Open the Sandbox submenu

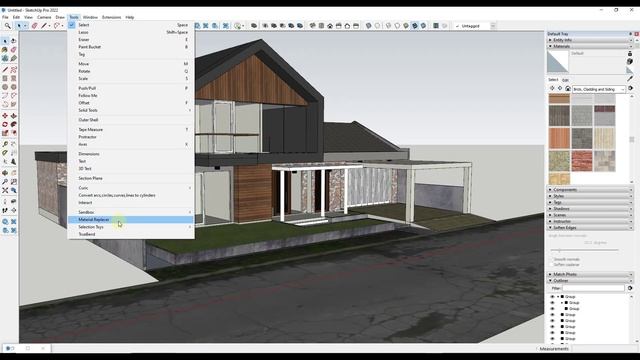[x=131, y=212]
